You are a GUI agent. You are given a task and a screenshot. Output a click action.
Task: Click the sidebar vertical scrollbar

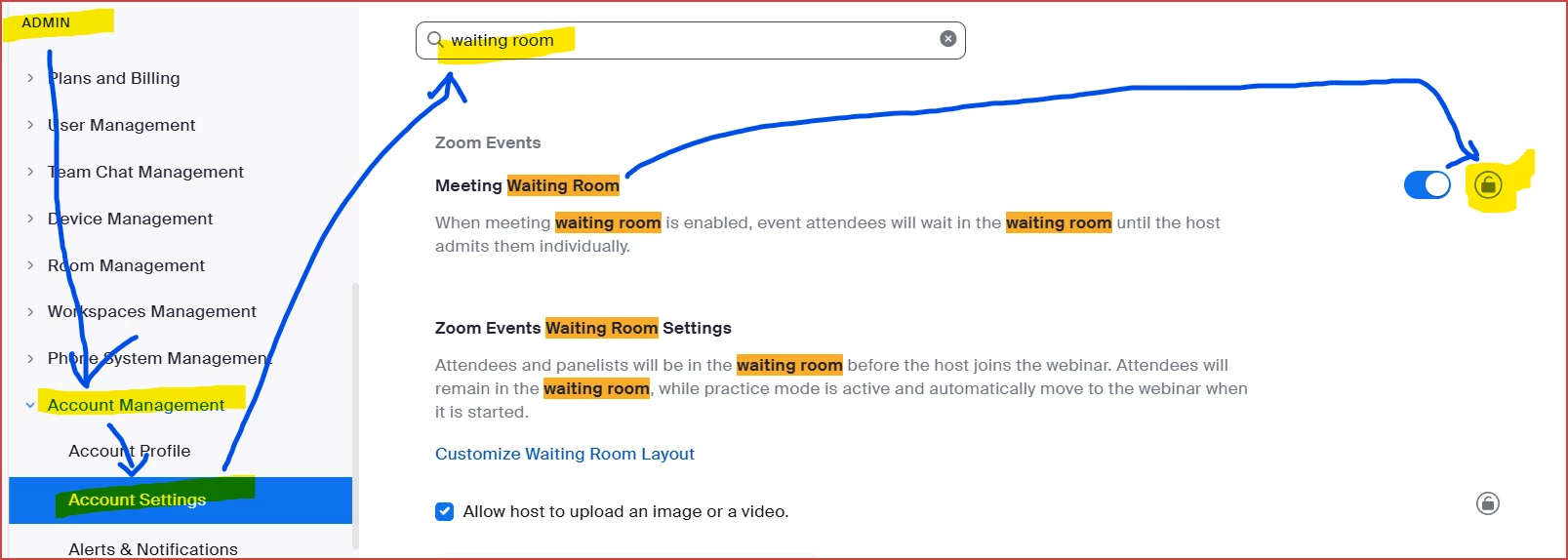click(355, 415)
